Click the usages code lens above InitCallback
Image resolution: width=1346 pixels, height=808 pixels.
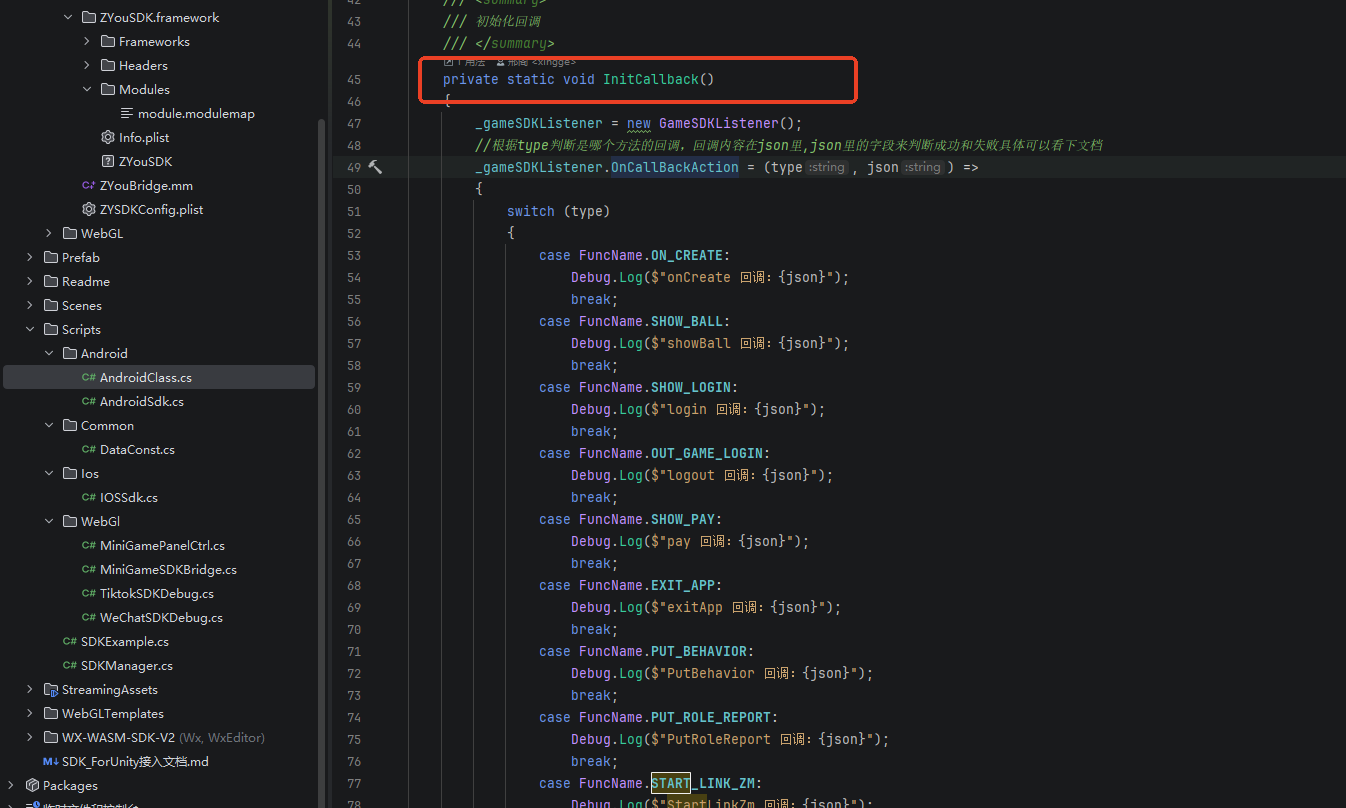pos(465,62)
